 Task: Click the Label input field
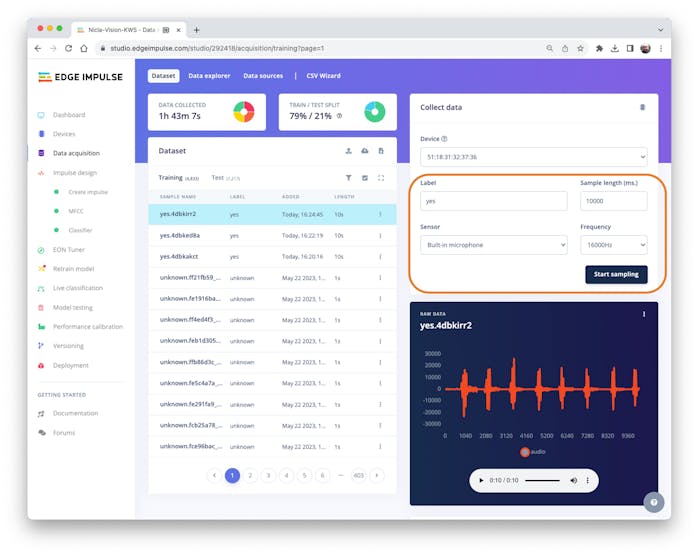pyautogui.click(x=493, y=201)
